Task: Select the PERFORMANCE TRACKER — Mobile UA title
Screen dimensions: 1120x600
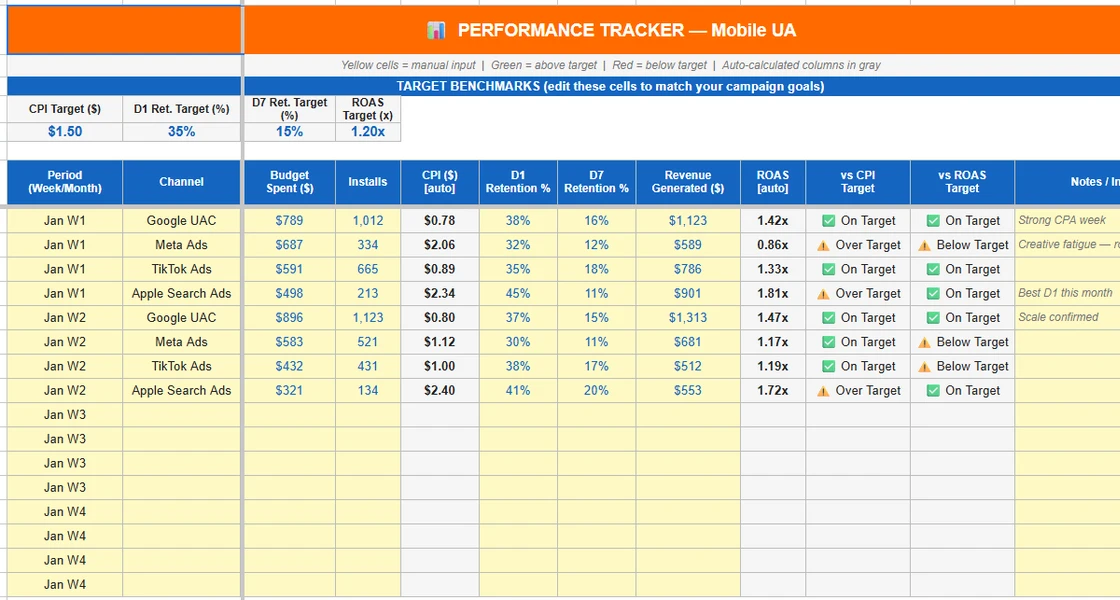Action: [626, 30]
